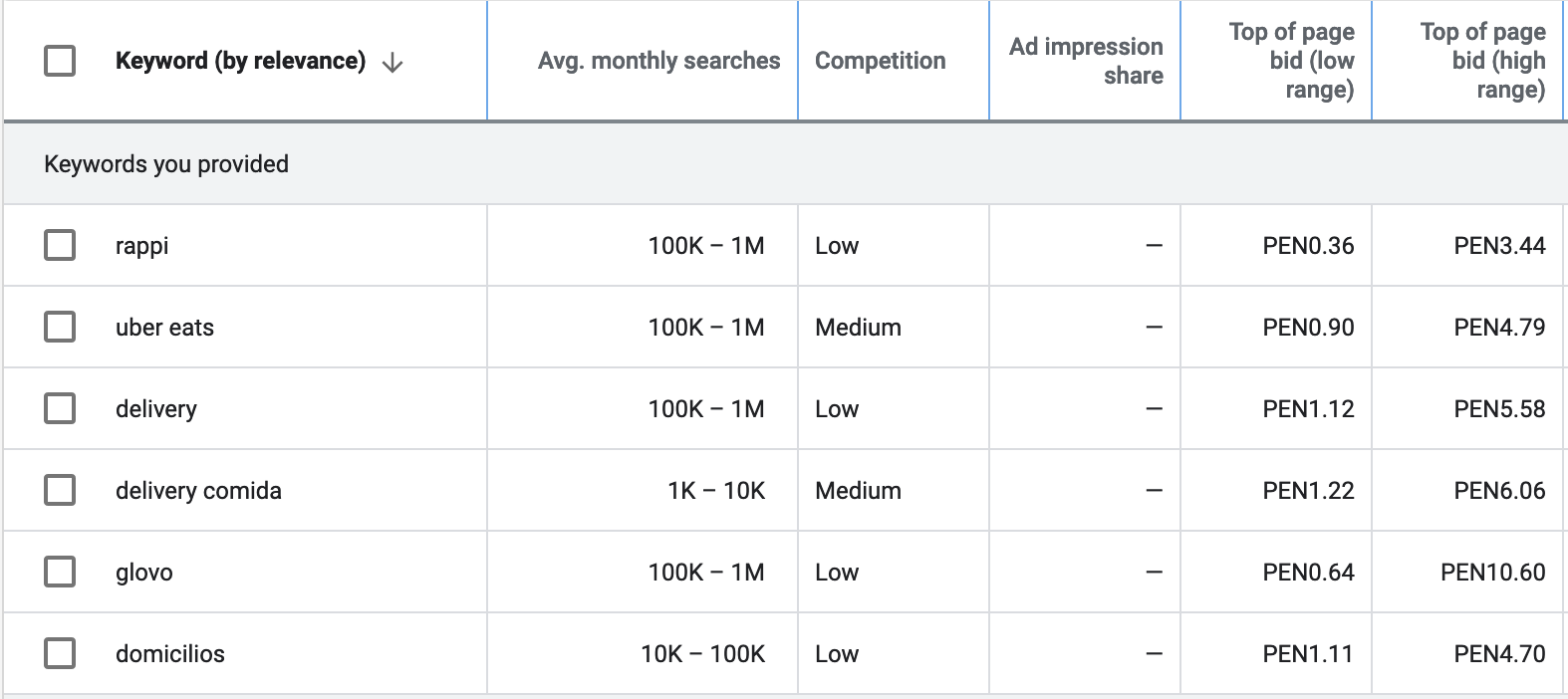
Task: Sort by Top of page bid (high range)
Action: click(x=1483, y=61)
